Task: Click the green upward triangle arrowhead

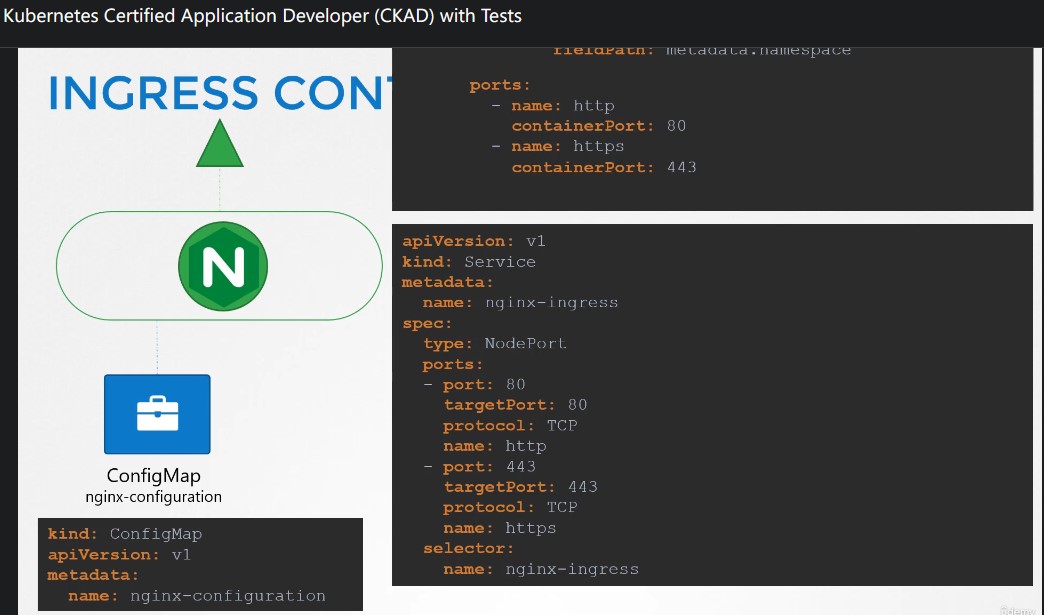Action: [x=220, y=143]
